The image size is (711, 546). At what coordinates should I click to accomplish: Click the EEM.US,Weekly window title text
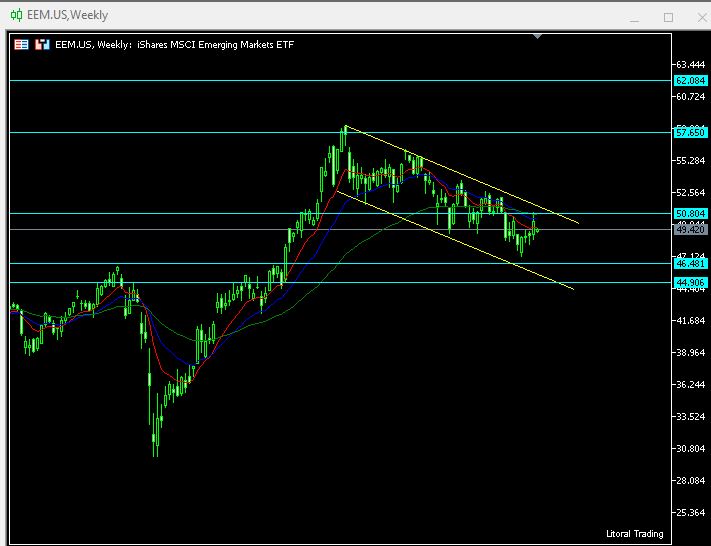click(67, 15)
